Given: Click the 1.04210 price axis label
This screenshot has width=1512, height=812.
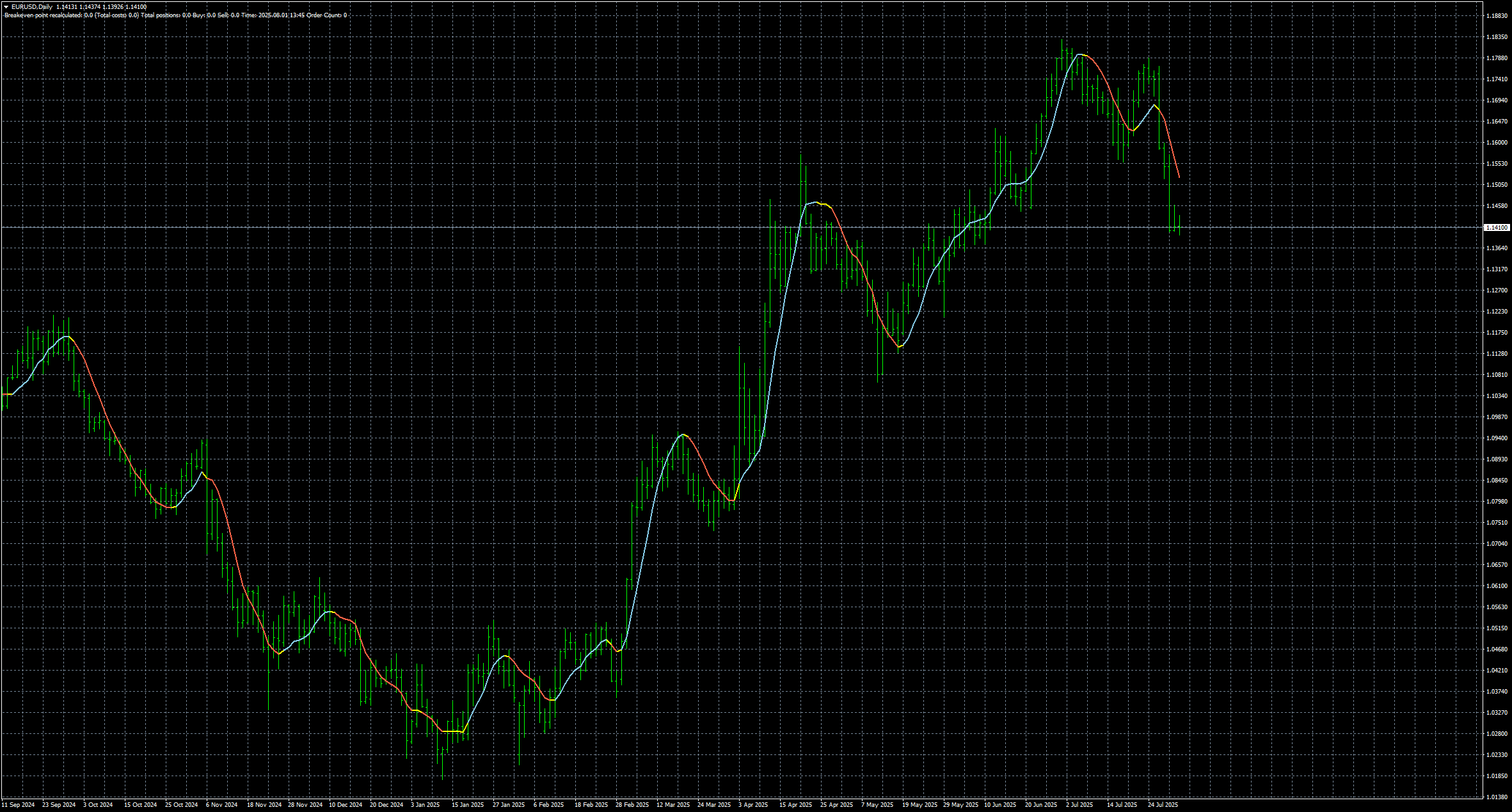Looking at the screenshot, I should (x=1497, y=671).
